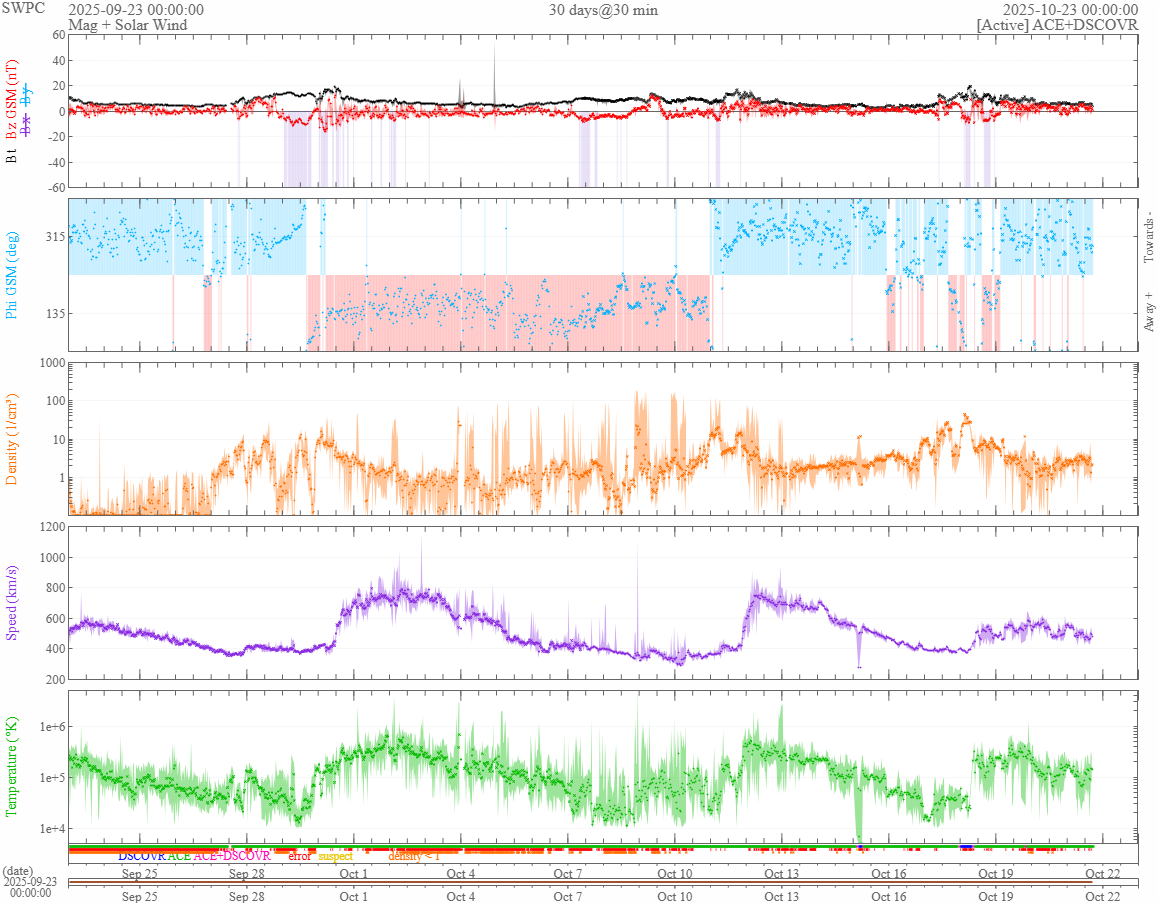Click the 'Towards -' sector label

pyautogui.click(x=1148, y=238)
